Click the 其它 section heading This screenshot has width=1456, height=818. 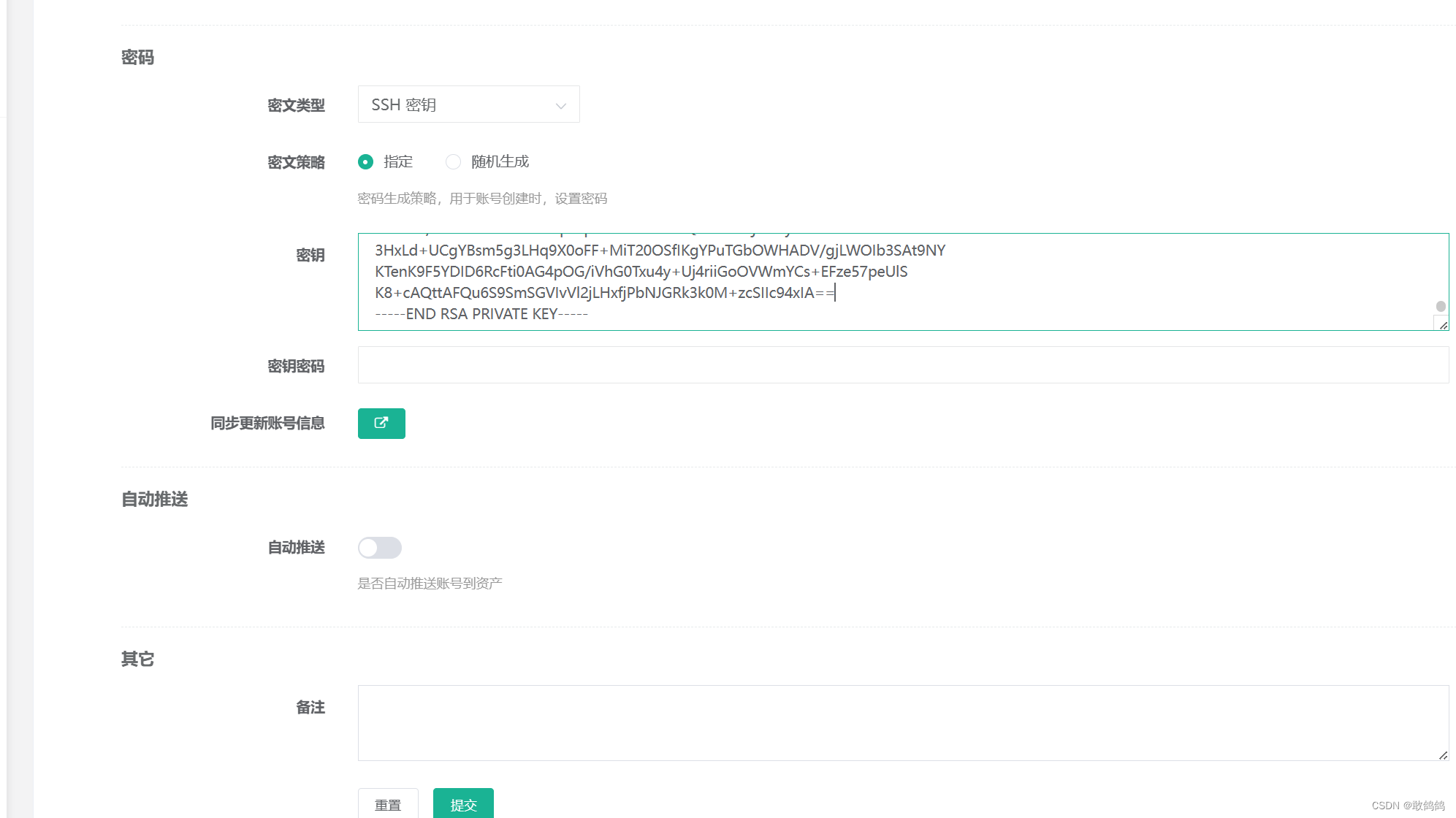[x=137, y=659]
